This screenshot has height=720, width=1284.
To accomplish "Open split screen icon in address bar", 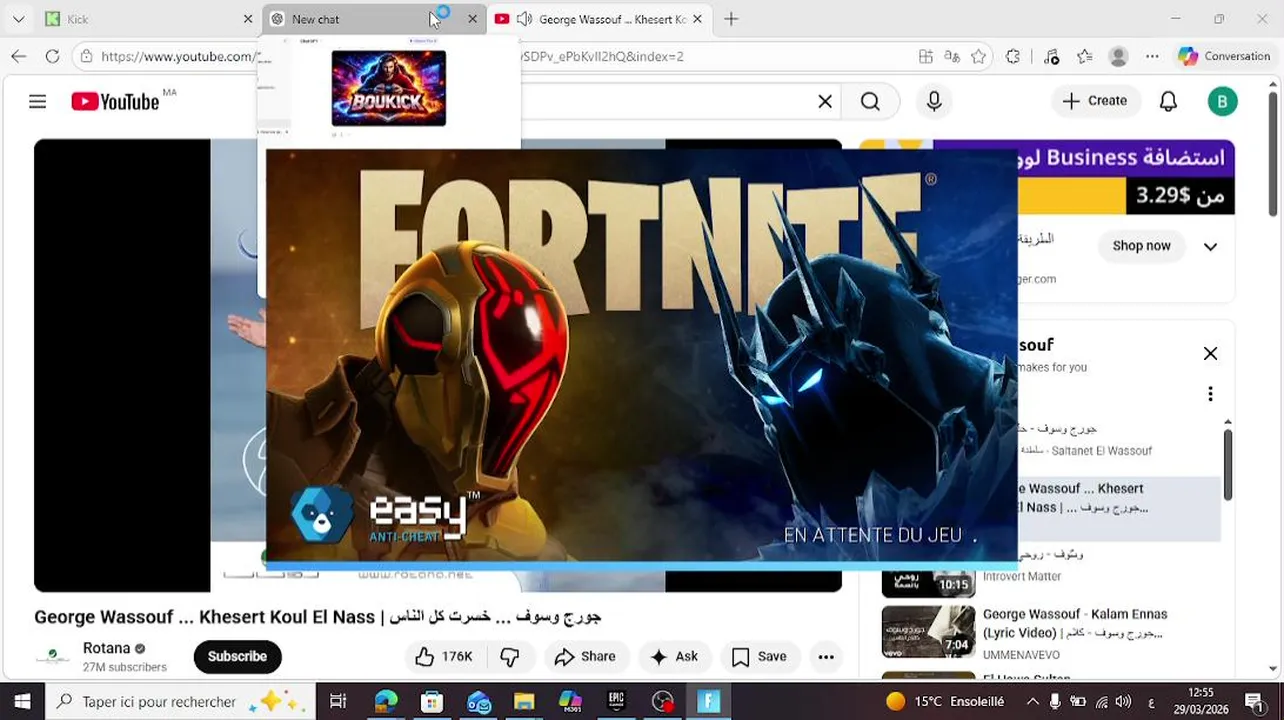I will click(x=926, y=57).
